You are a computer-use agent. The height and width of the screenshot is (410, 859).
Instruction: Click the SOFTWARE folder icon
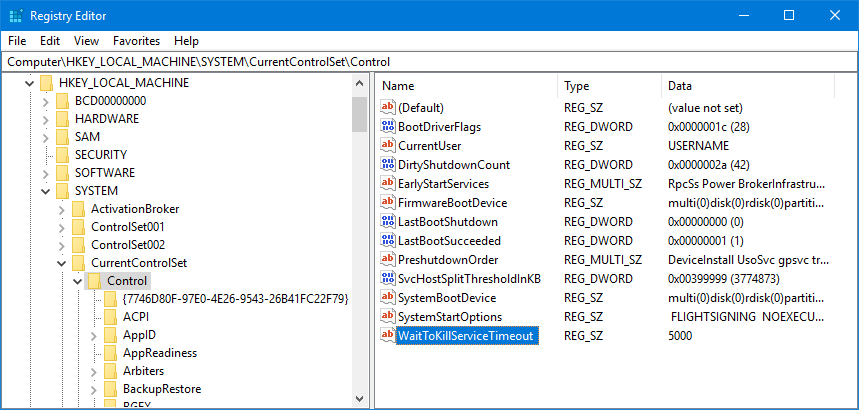pos(62,173)
